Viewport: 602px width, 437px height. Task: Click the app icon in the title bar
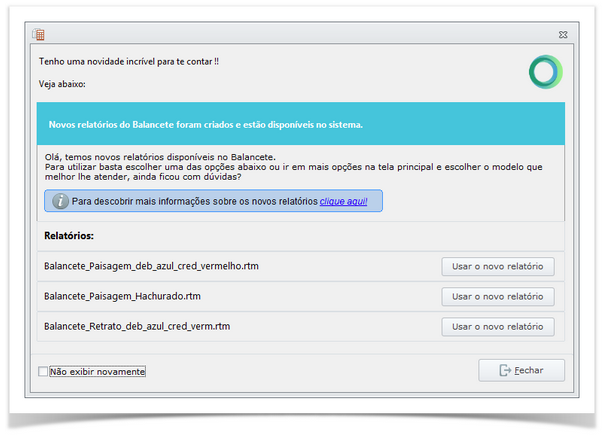click(39, 34)
